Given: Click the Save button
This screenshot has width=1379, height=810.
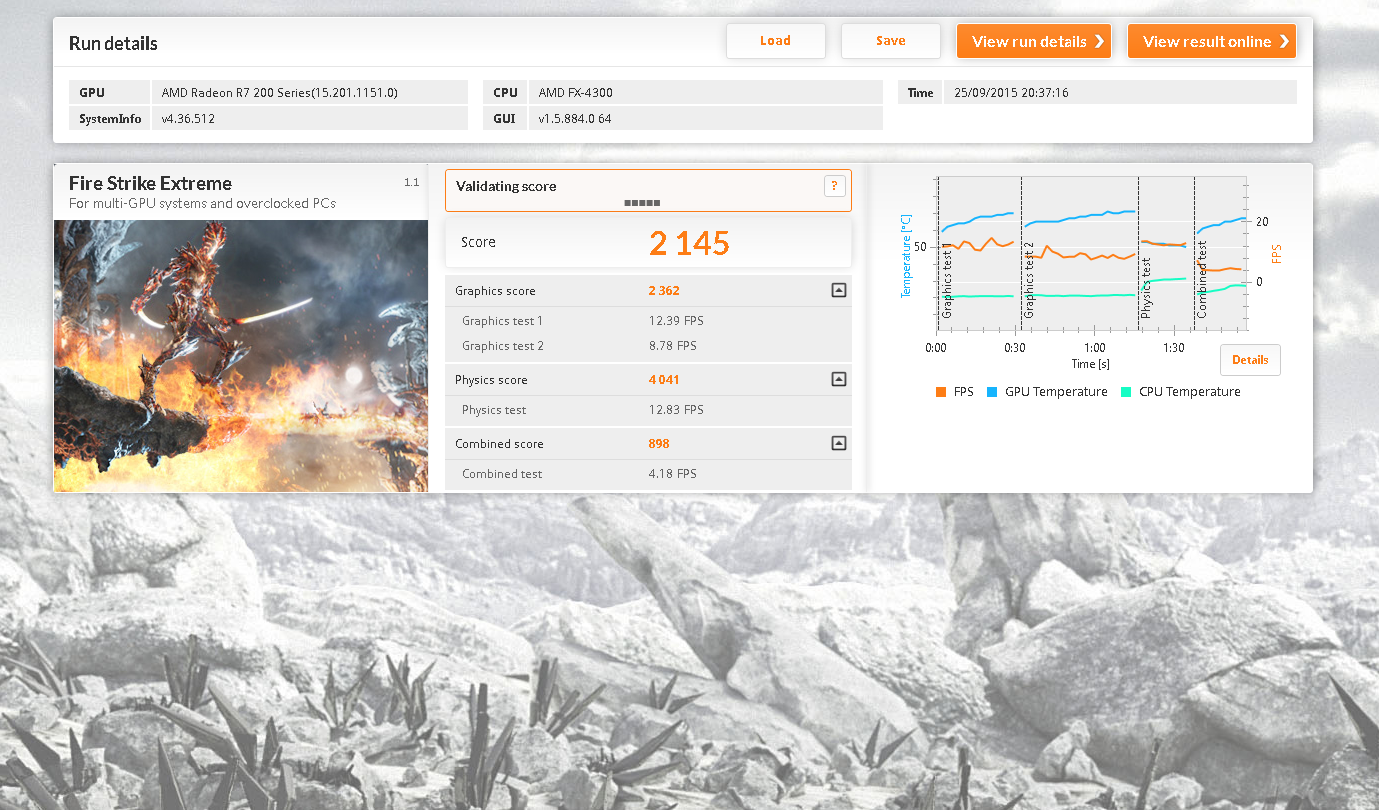Looking at the screenshot, I should click(x=890, y=41).
